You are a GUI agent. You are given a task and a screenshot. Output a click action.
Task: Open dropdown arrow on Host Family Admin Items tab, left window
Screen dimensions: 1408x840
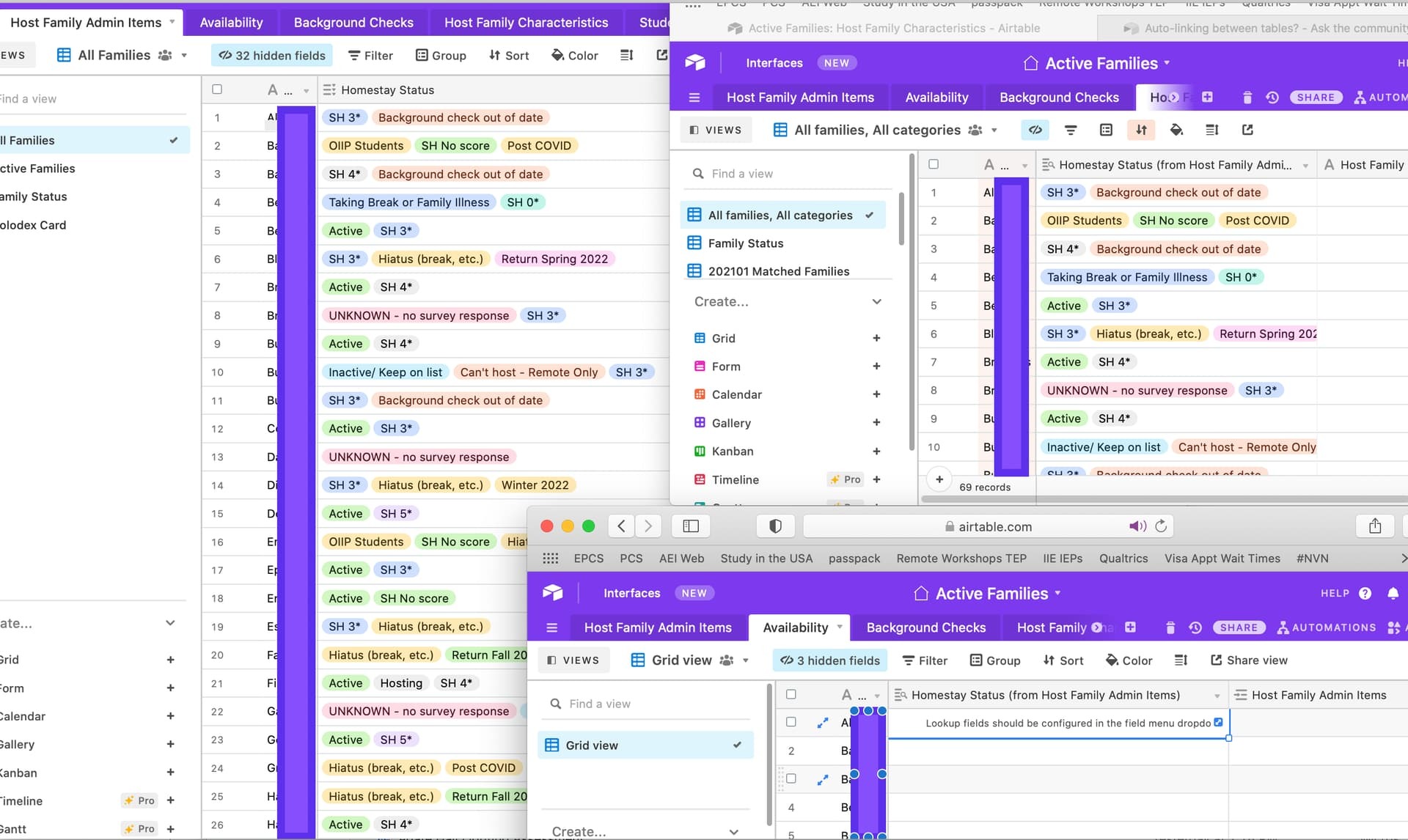pos(172,22)
